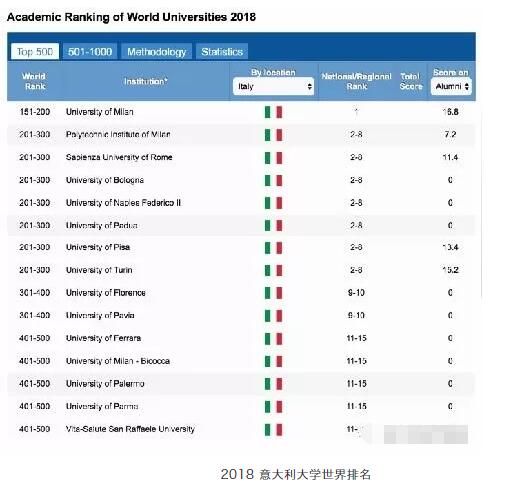Click the National/Regional Rank column header
This screenshot has width=517, height=489.
(356, 81)
